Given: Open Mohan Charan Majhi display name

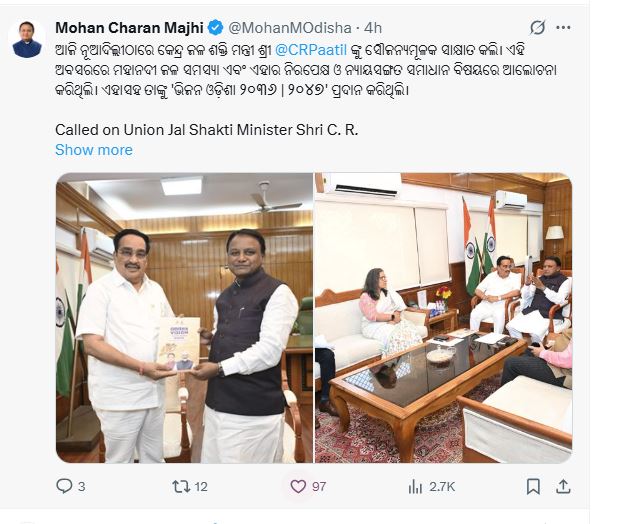Looking at the screenshot, I should coord(129,28).
